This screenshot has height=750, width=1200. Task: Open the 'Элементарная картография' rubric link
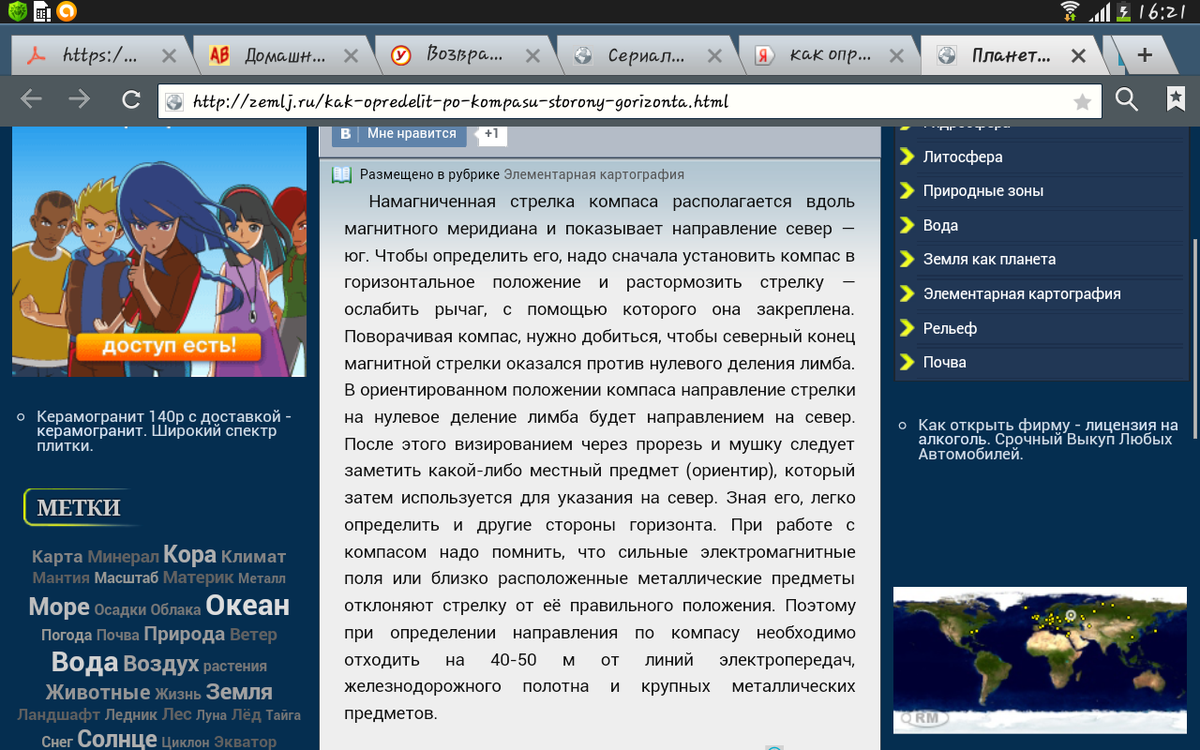pyautogui.click(x=594, y=174)
